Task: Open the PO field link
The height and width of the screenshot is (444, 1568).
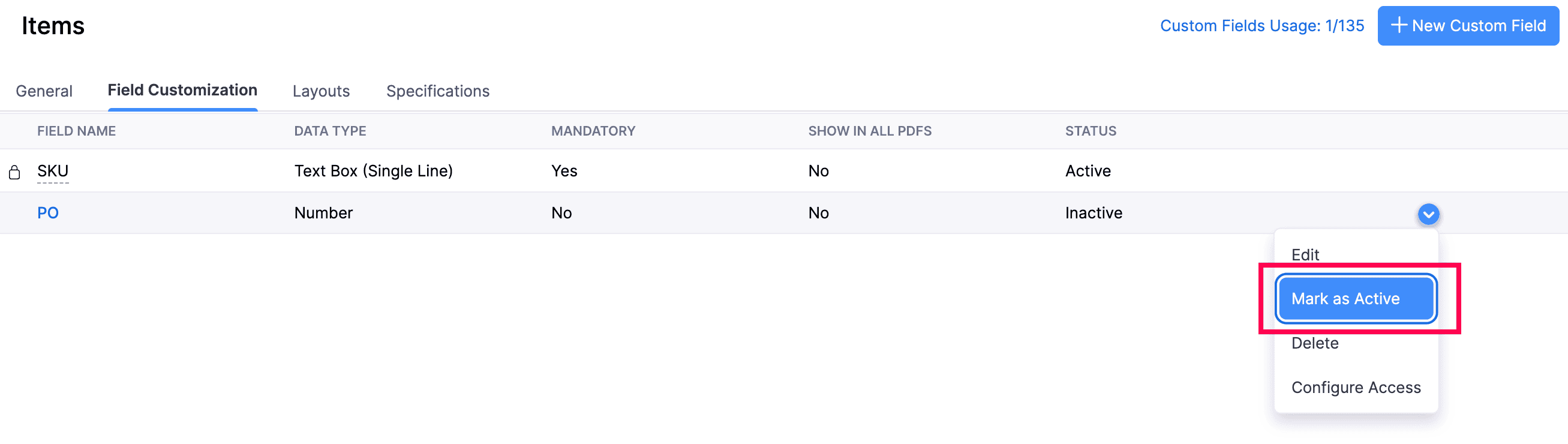Action: click(x=48, y=212)
